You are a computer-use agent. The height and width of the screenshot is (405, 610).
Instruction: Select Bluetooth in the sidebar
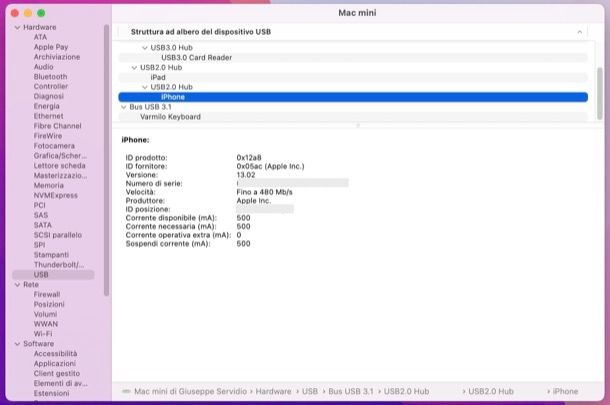[50, 77]
